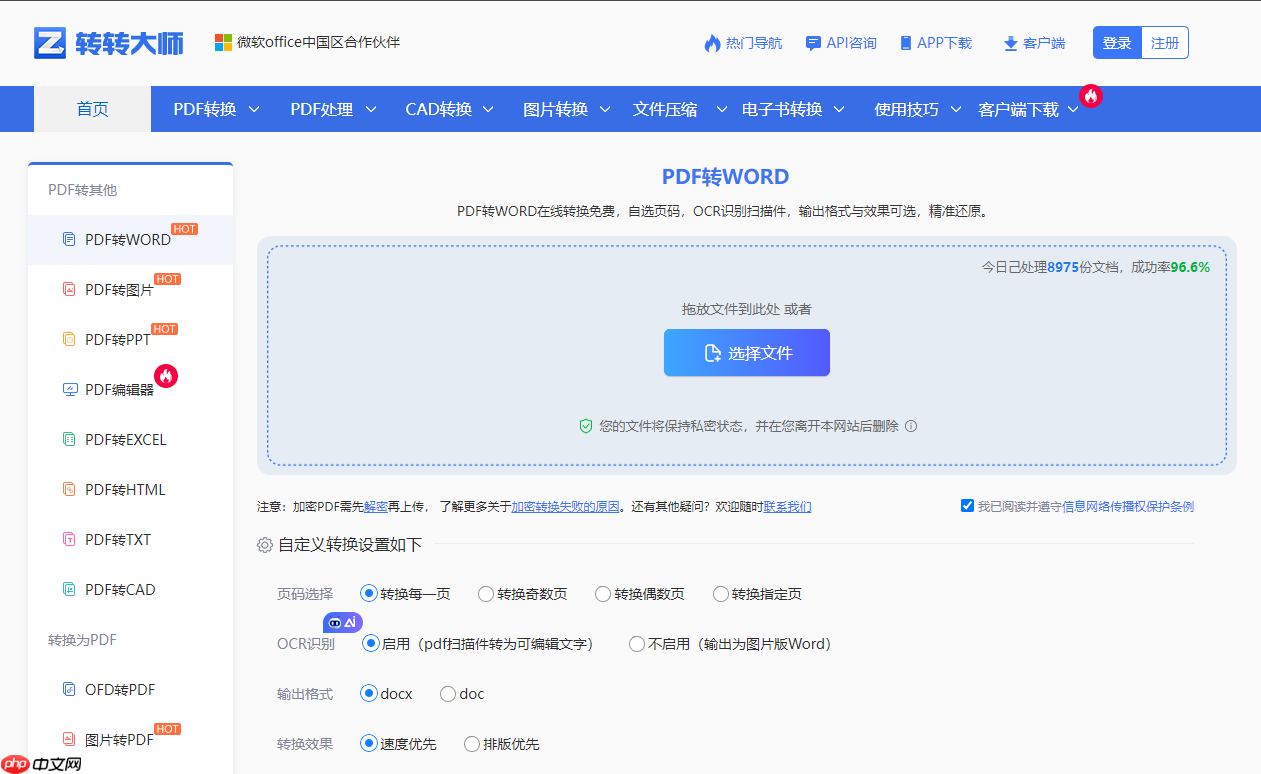Click the 注册 button
This screenshot has height=774, width=1261.
tap(1165, 43)
